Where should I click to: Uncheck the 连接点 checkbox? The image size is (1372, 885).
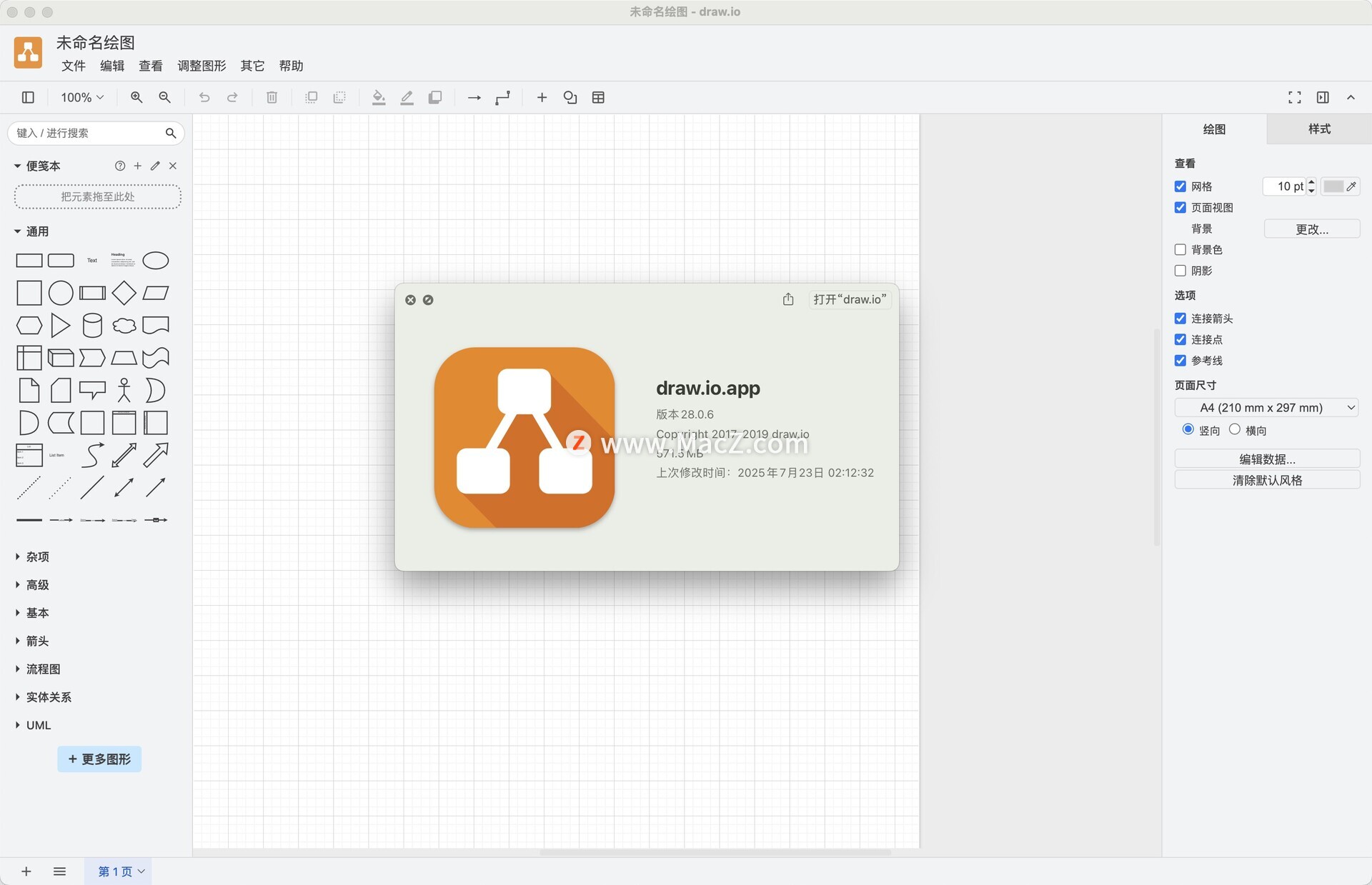click(x=1180, y=339)
